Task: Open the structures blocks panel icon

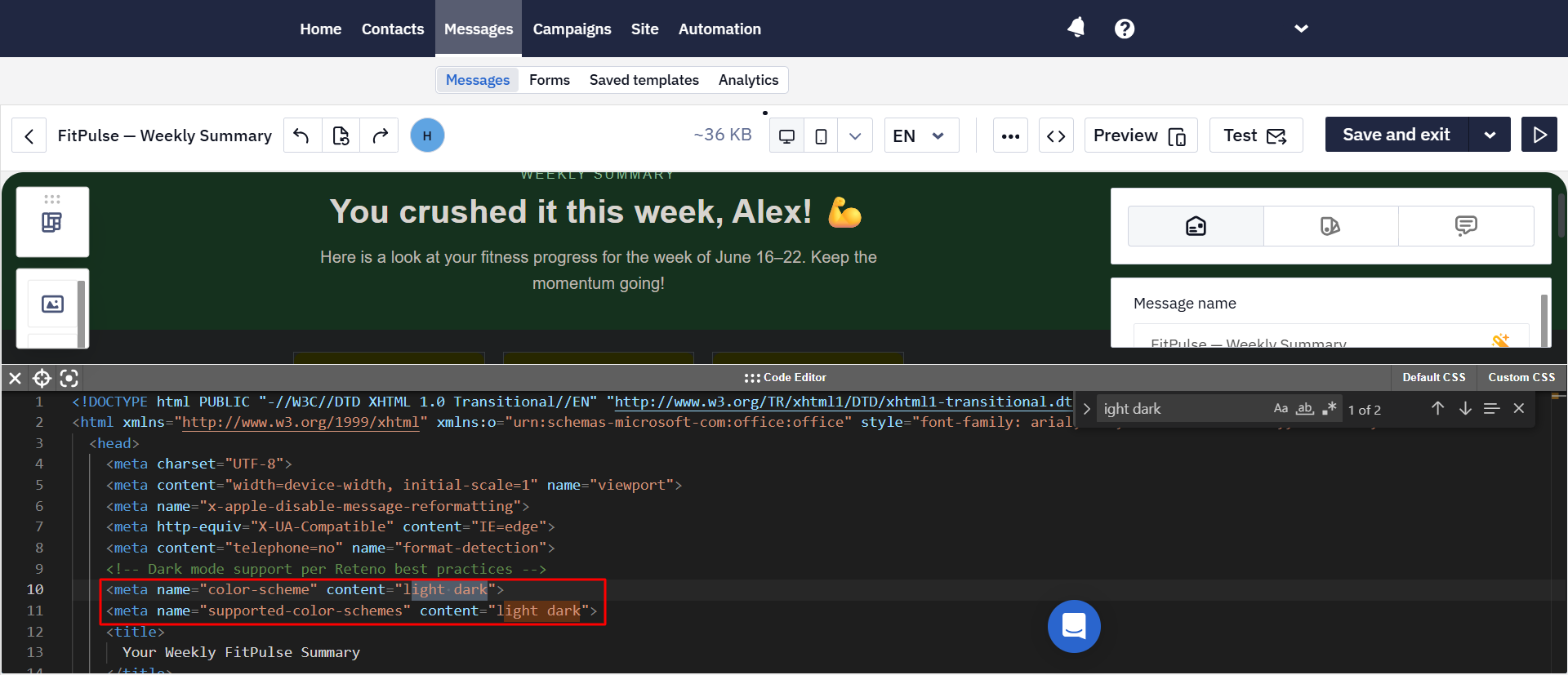Action: coord(52,222)
